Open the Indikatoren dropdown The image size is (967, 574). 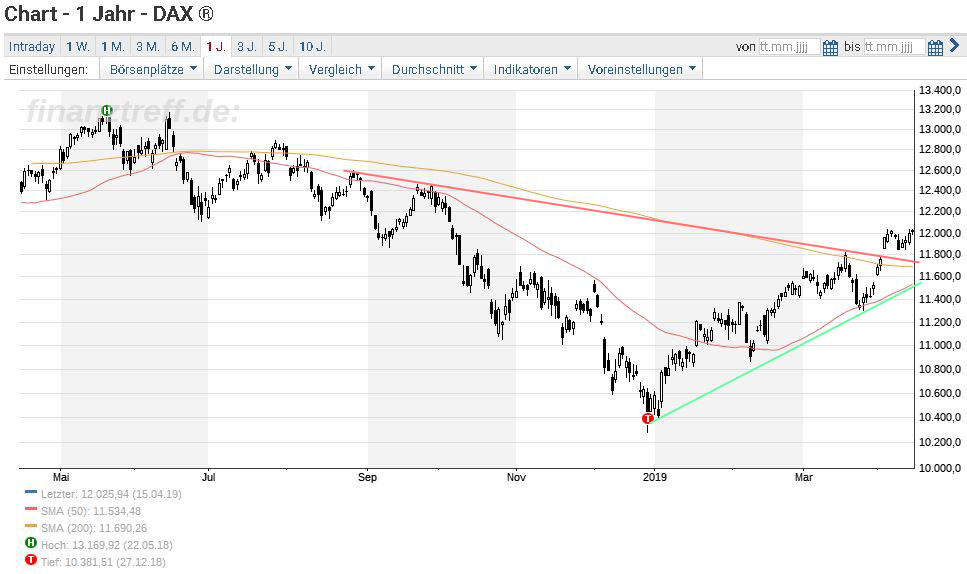532,69
